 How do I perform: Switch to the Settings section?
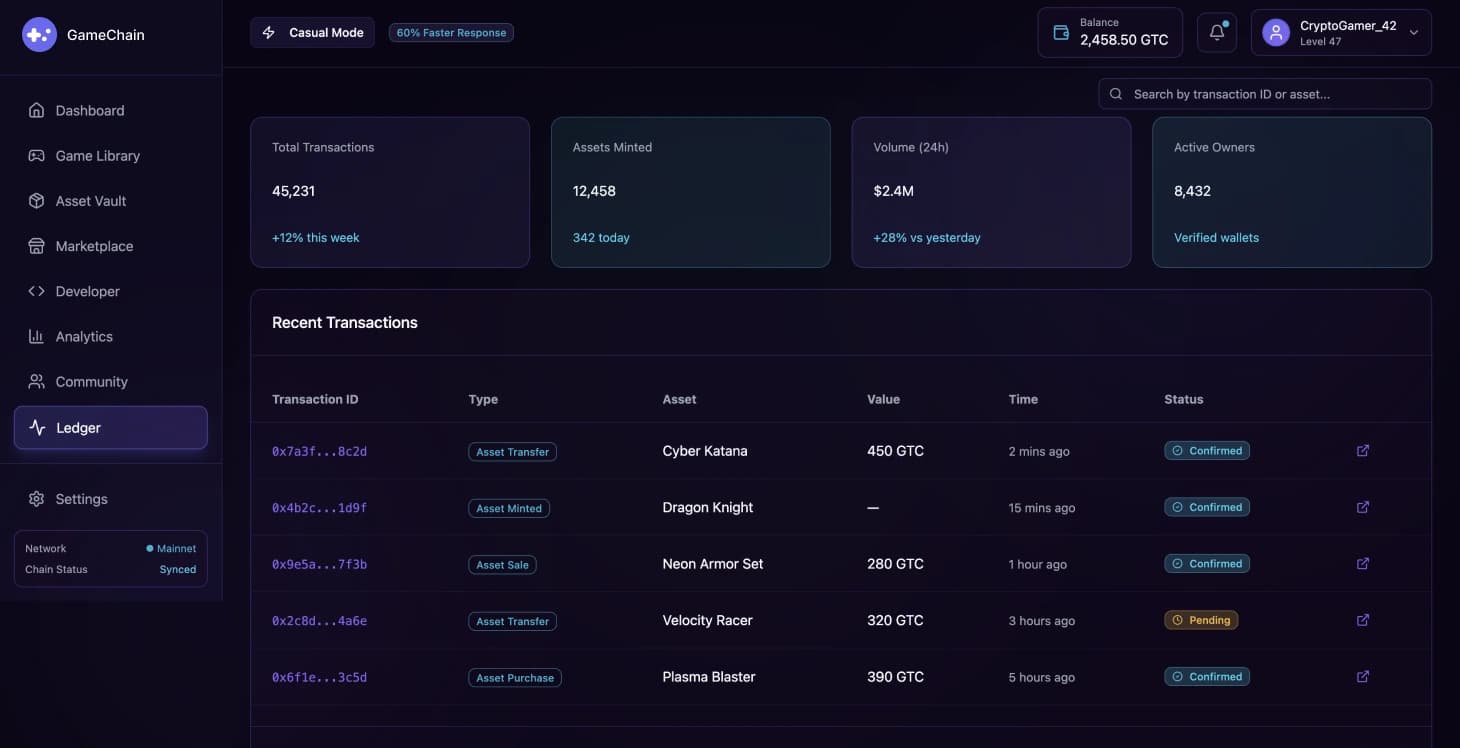pos(81,498)
